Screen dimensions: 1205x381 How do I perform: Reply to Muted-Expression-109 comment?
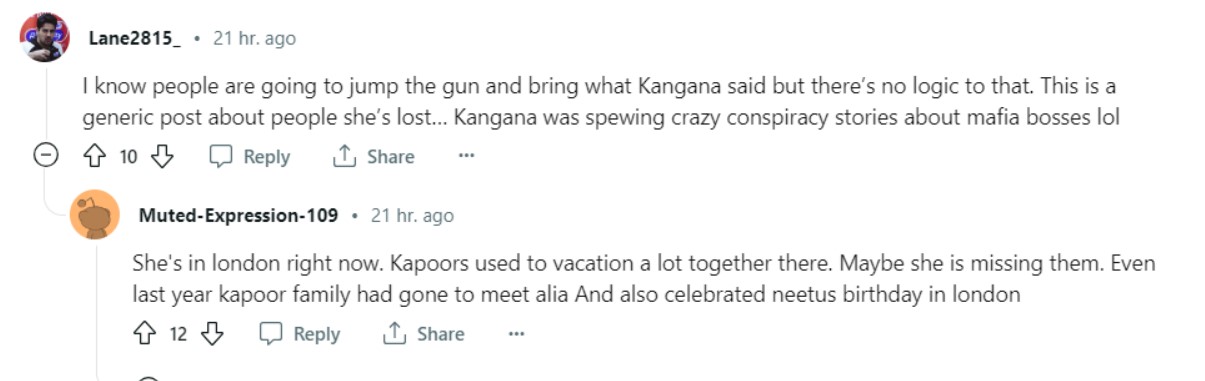(299, 333)
